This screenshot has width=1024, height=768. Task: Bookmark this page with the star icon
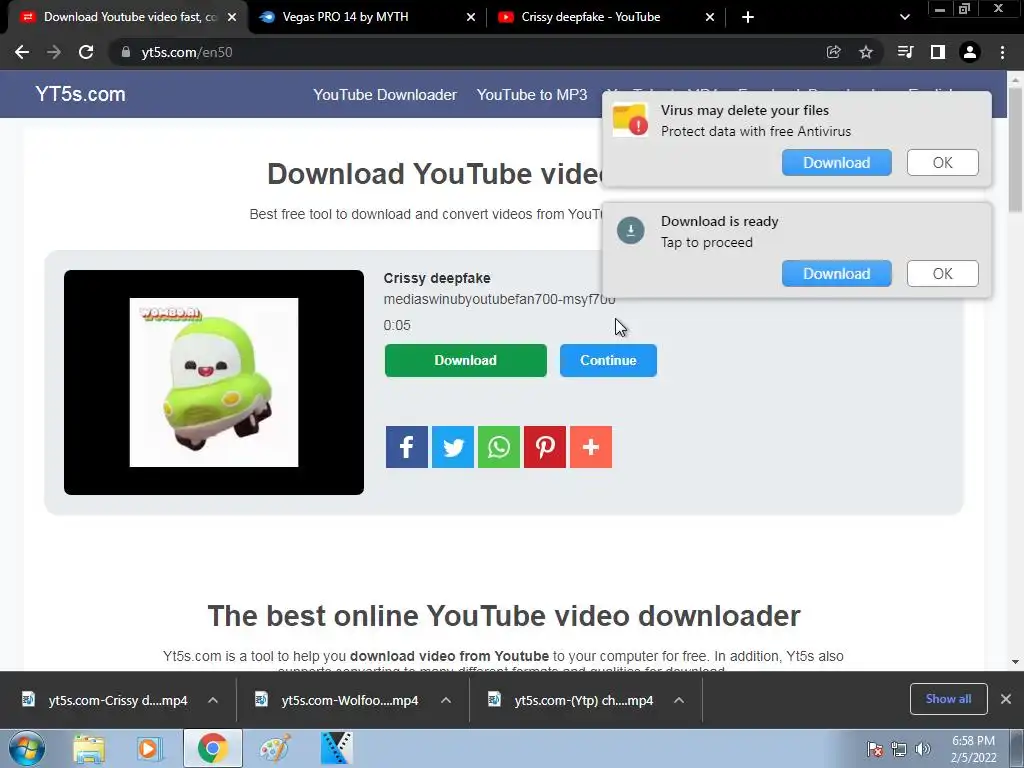(866, 52)
